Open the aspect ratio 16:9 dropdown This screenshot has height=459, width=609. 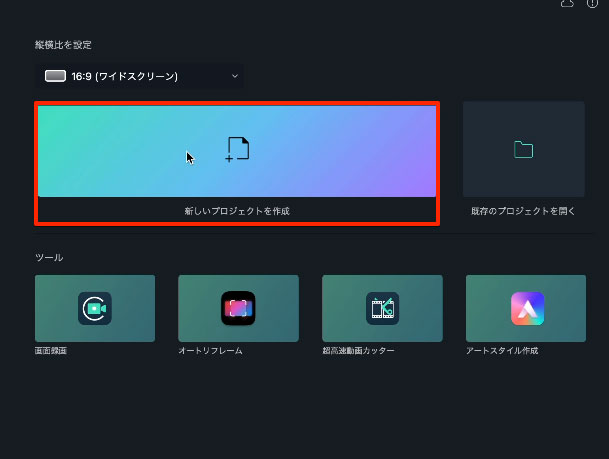(x=139, y=76)
